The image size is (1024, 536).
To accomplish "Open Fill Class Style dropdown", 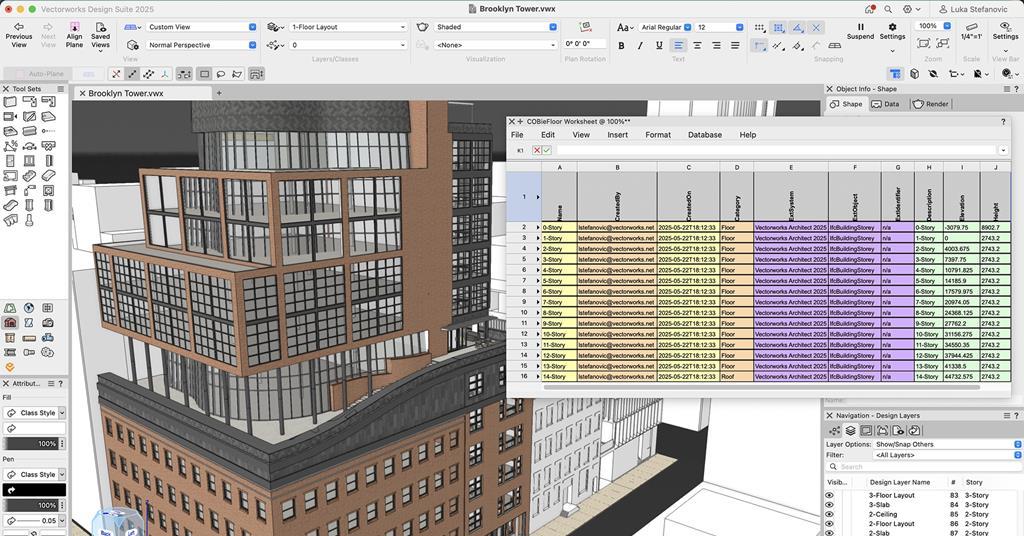I will click(x=34, y=413).
